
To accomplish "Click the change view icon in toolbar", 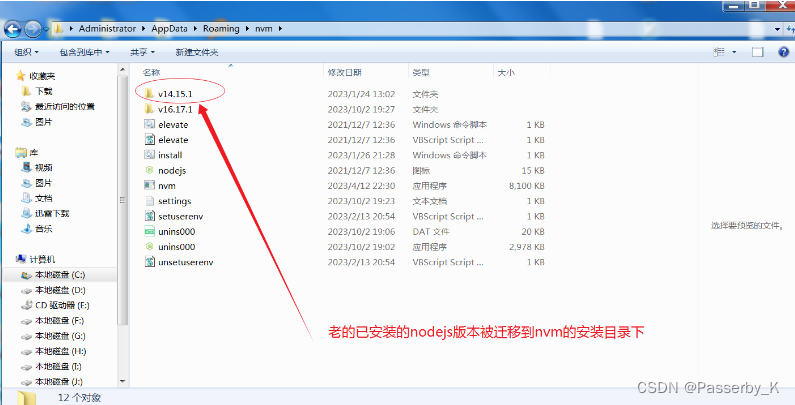I will pyautogui.click(x=719, y=52).
